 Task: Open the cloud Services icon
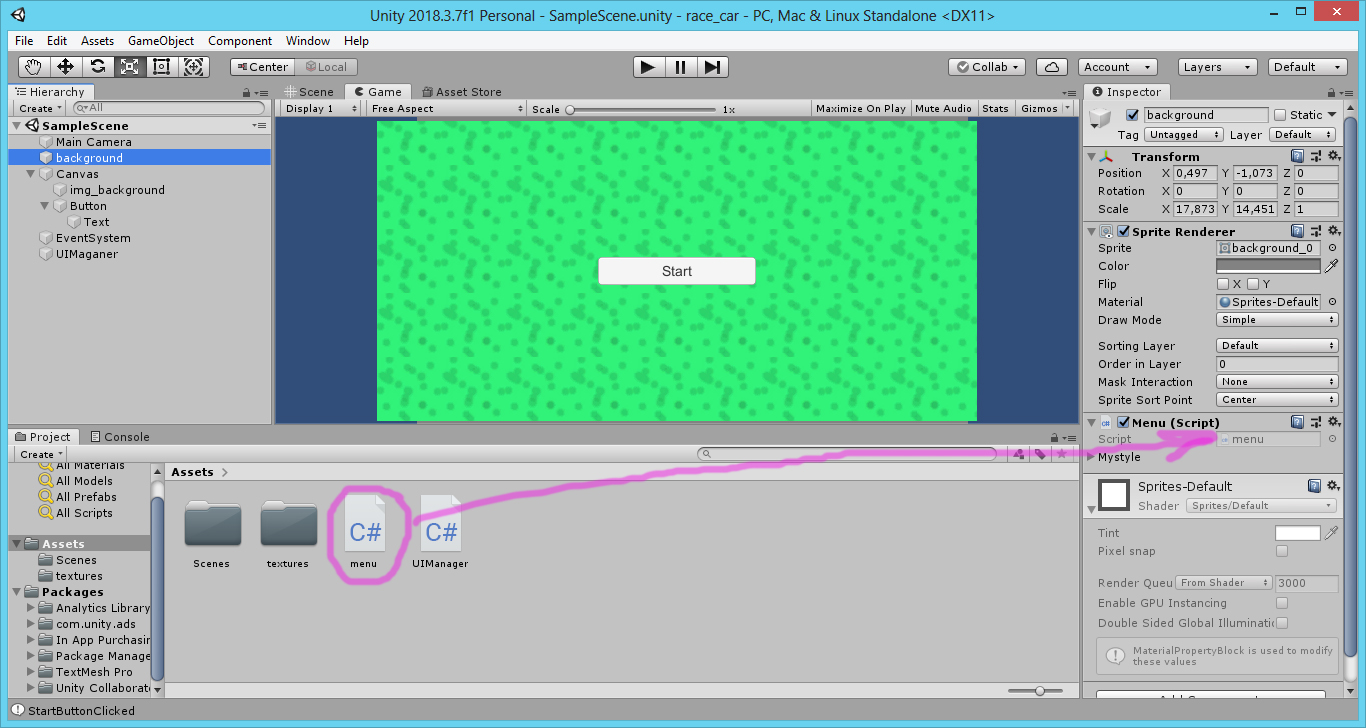click(1051, 67)
